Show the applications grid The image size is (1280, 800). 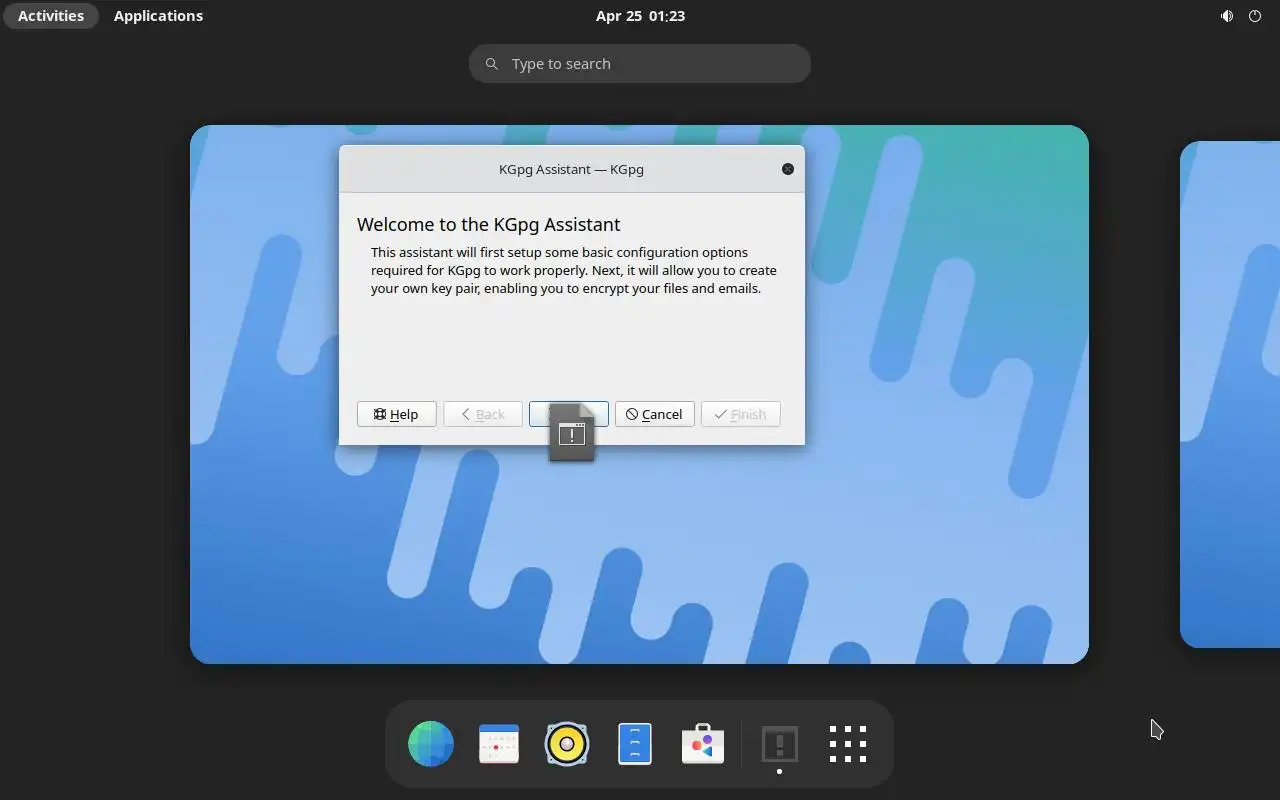pyautogui.click(x=847, y=744)
